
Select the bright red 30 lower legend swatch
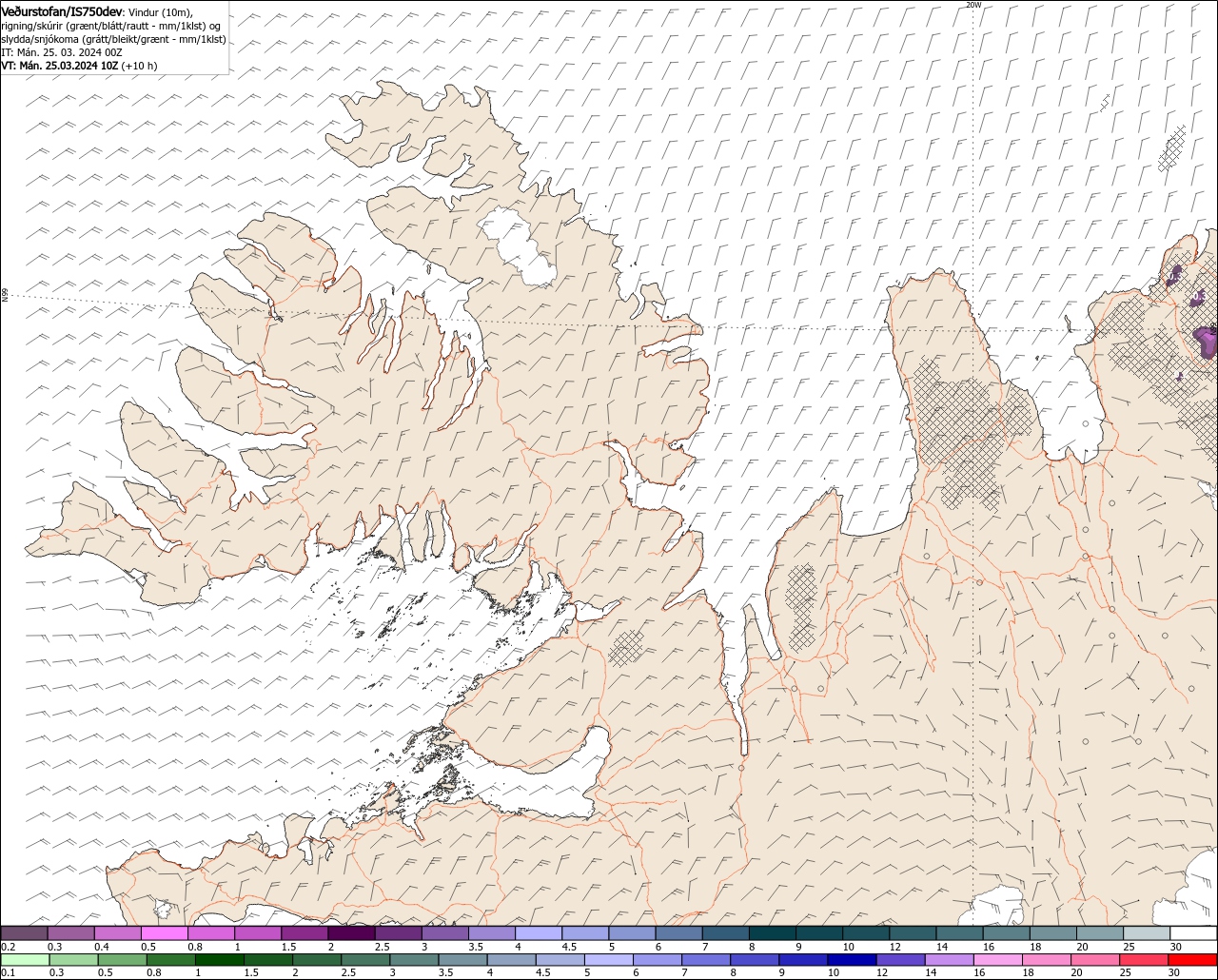click(1192, 960)
